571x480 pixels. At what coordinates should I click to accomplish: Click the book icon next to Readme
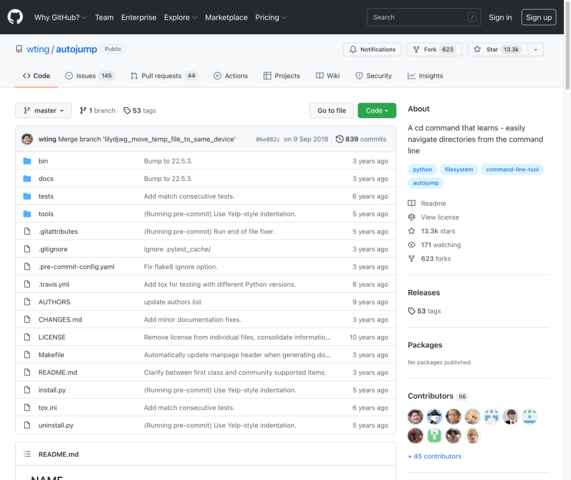pyautogui.click(x=411, y=203)
